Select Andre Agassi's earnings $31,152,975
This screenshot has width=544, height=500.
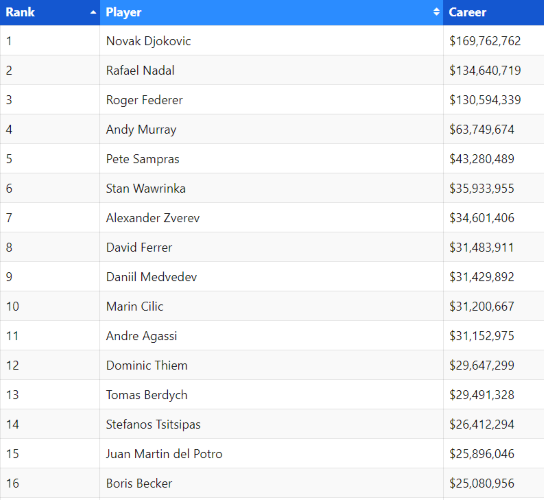point(482,336)
